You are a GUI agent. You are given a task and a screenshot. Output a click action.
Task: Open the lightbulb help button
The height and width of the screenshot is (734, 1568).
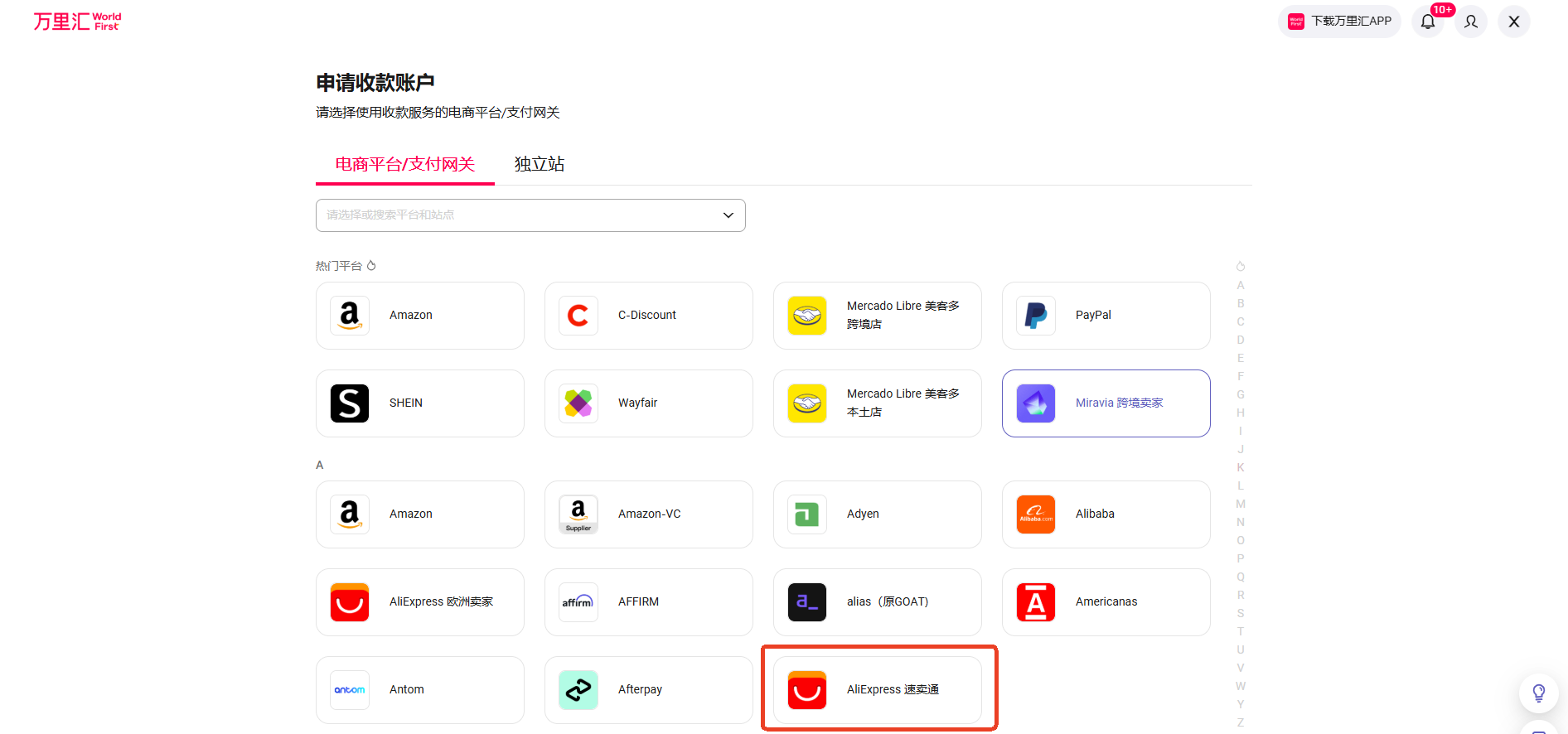click(x=1539, y=693)
